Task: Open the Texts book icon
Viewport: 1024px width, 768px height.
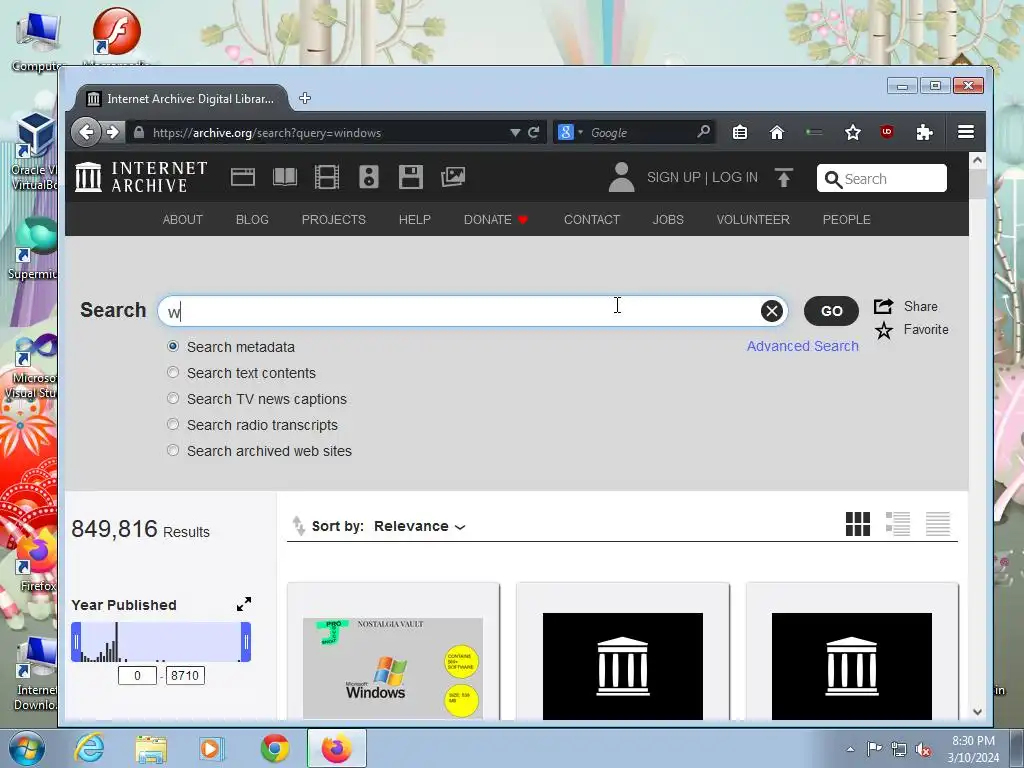Action: pos(285,177)
